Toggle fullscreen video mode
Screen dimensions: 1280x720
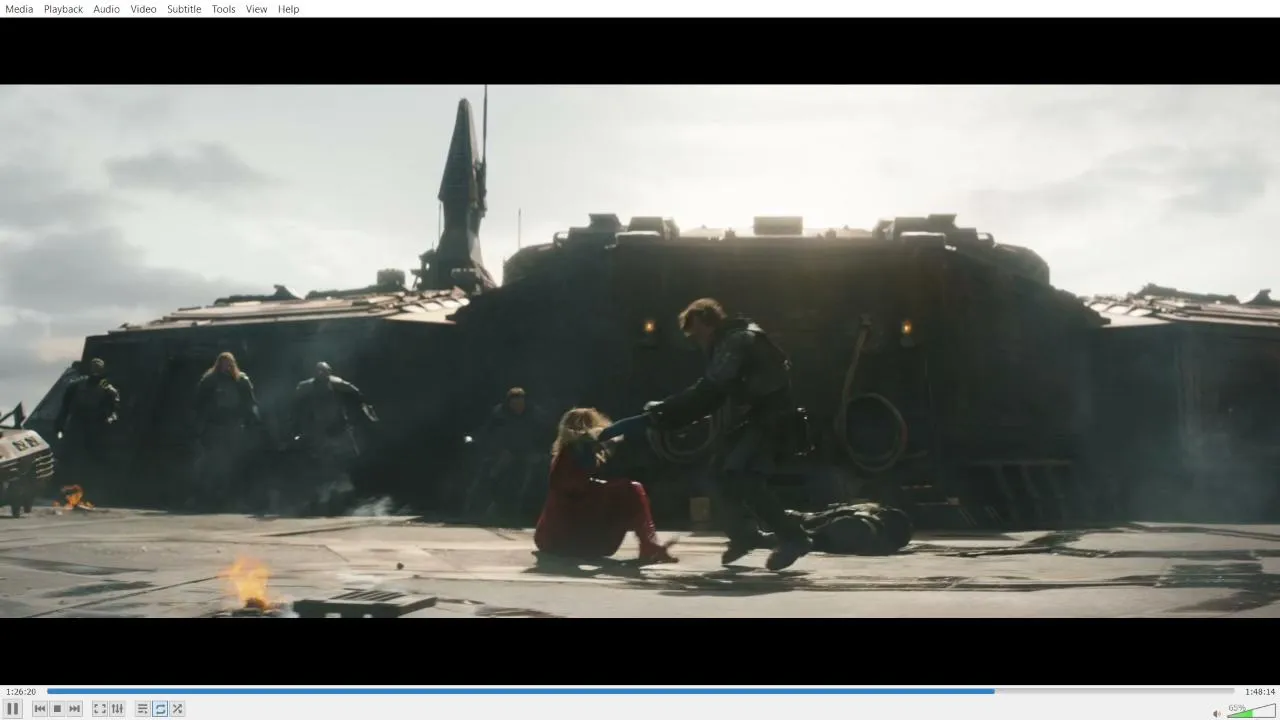click(100, 709)
